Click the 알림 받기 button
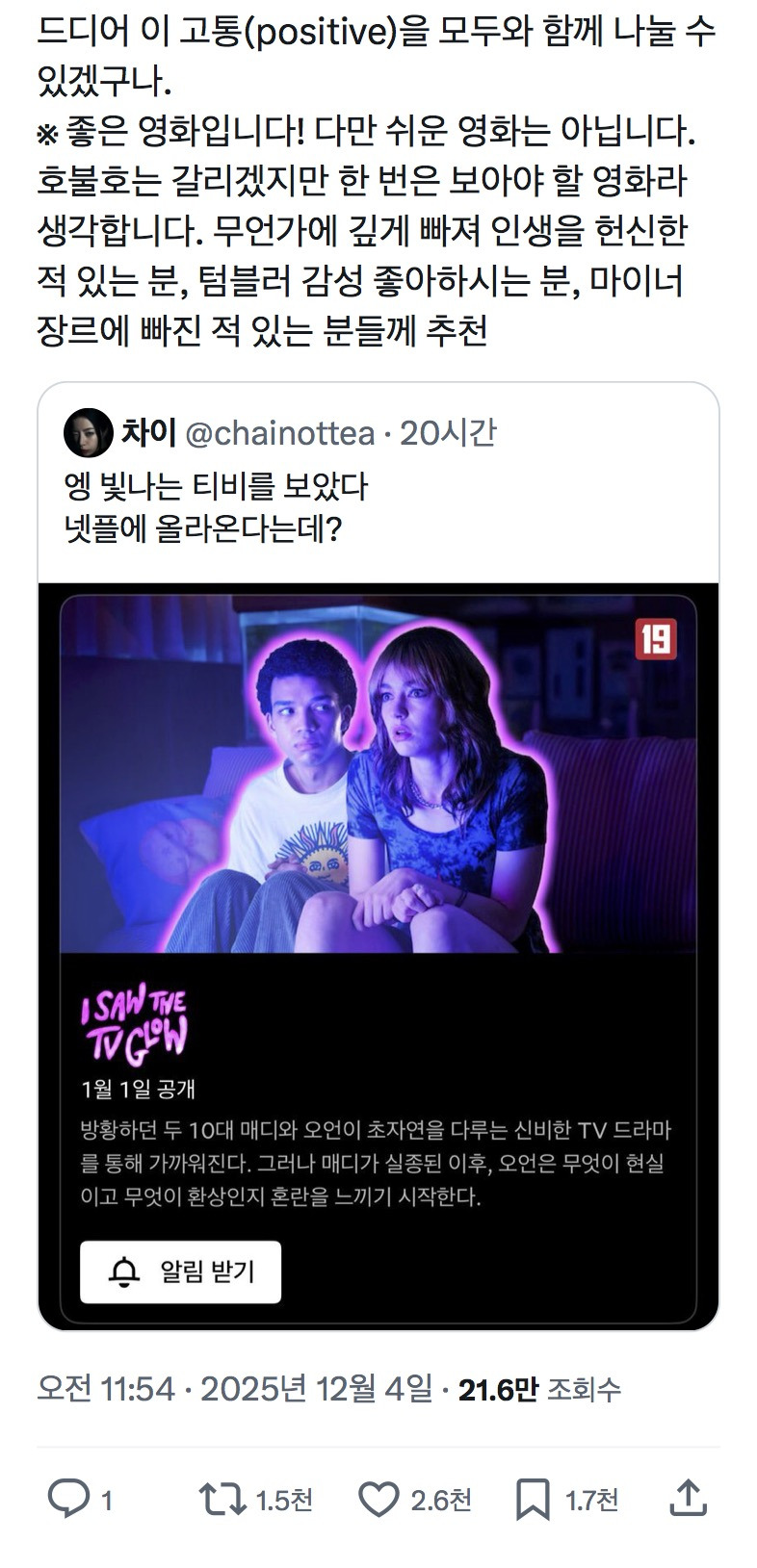This screenshot has width=757, height=1568. pyautogui.click(x=180, y=1272)
